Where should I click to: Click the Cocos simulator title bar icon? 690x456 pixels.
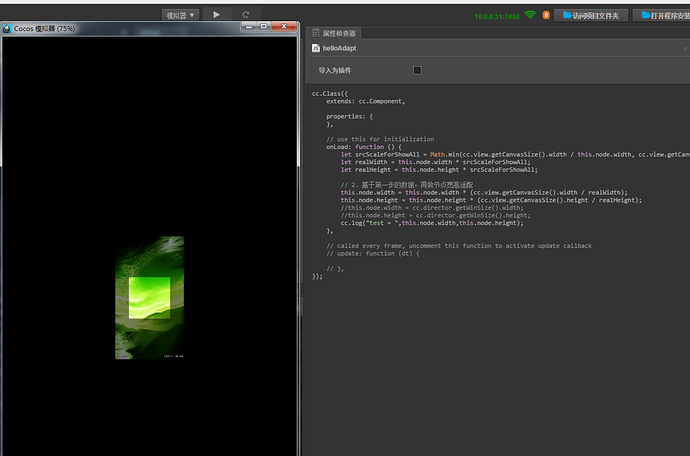7,29
